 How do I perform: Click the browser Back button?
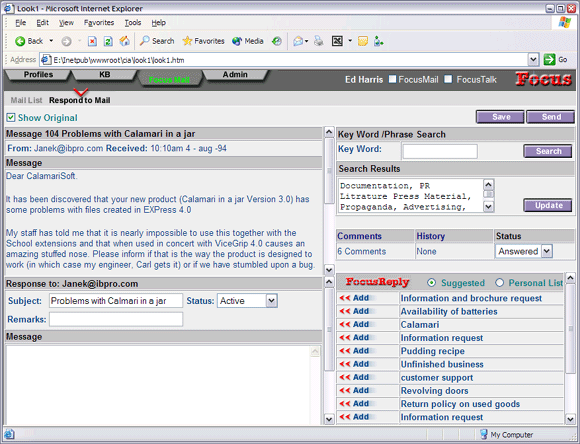tap(29, 41)
